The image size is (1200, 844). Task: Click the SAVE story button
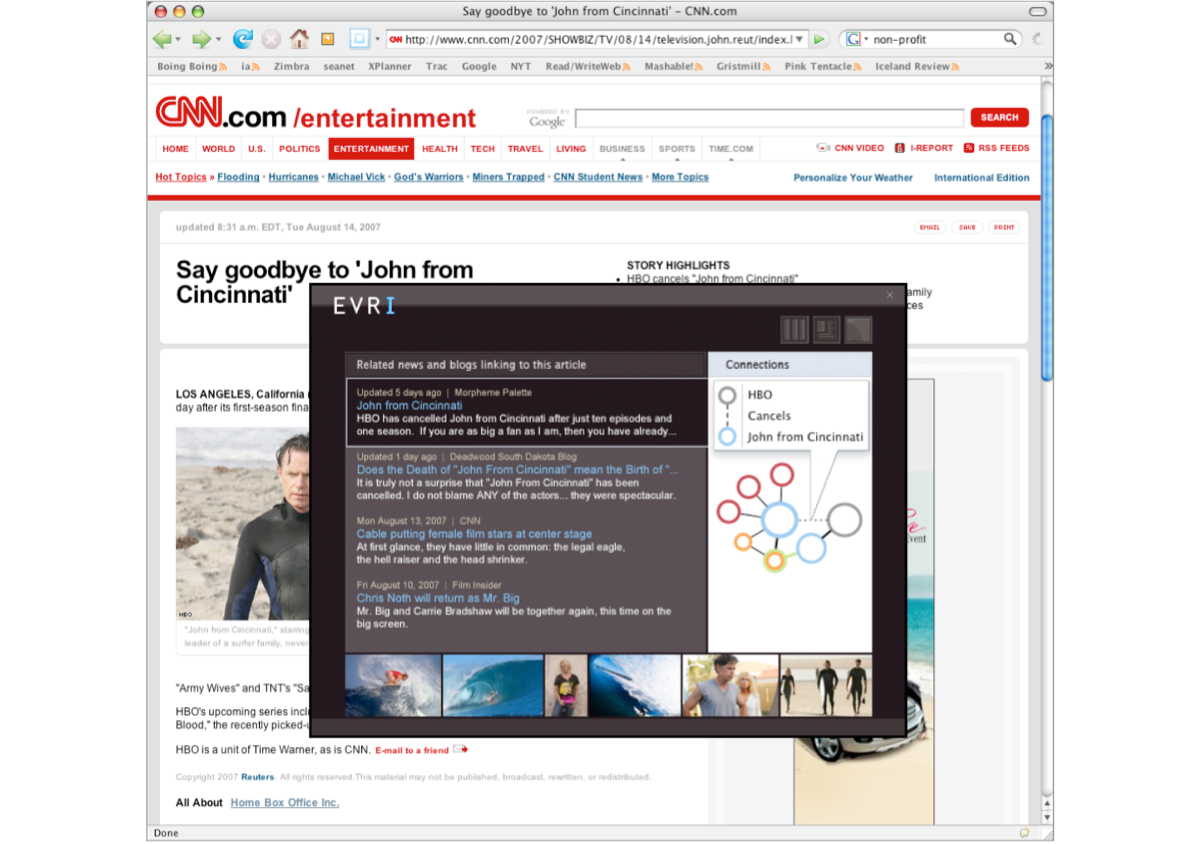click(967, 227)
